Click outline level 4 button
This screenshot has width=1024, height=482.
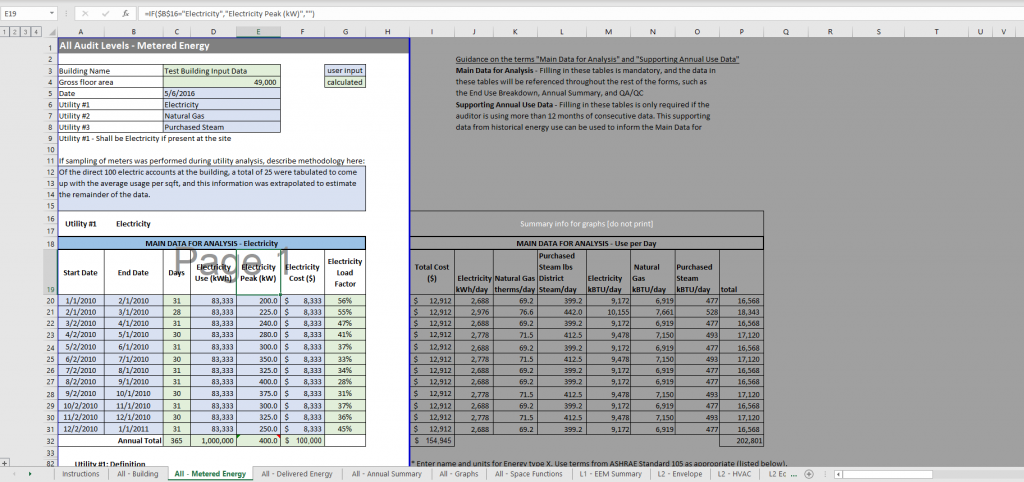click(36, 31)
